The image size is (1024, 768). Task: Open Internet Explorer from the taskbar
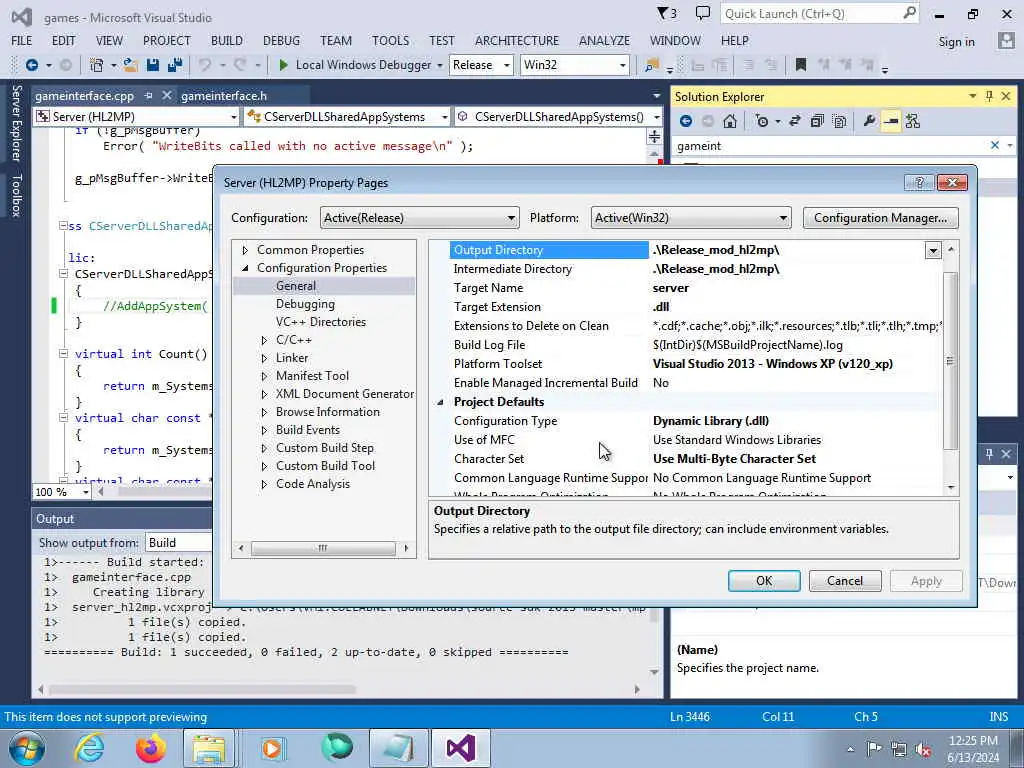point(88,748)
